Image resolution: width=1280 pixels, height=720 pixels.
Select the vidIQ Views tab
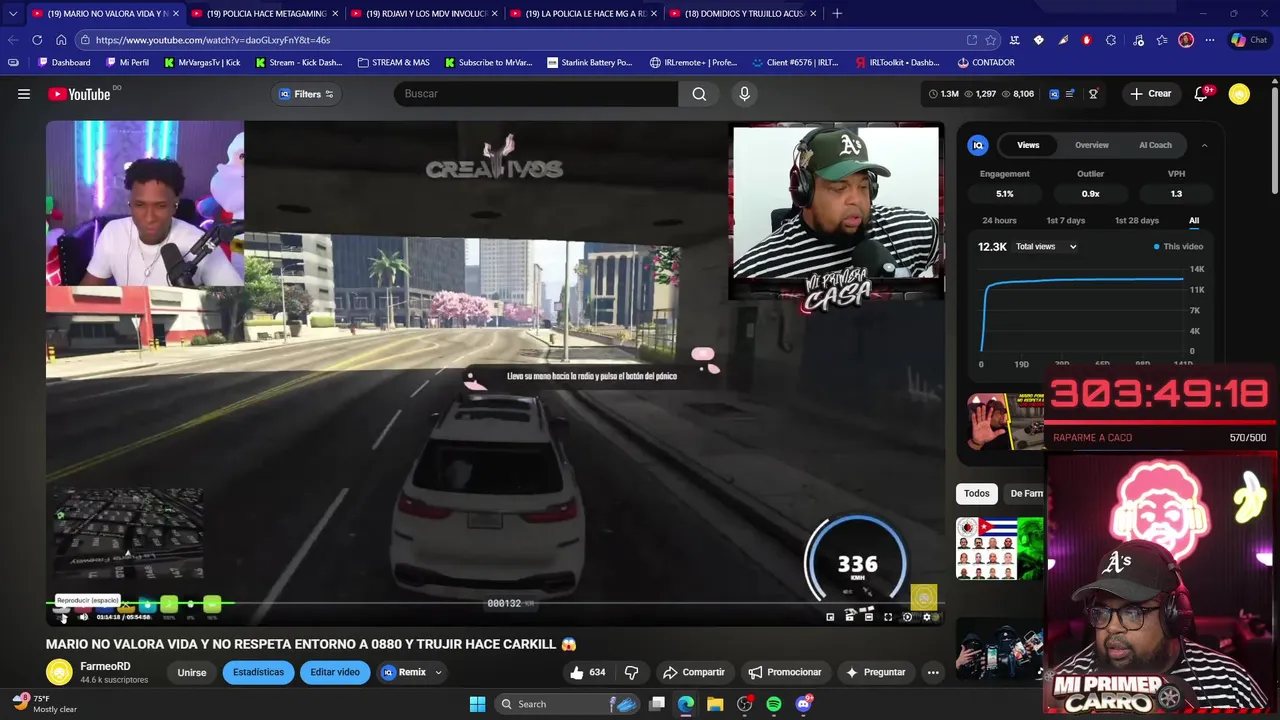tap(1028, 145)
